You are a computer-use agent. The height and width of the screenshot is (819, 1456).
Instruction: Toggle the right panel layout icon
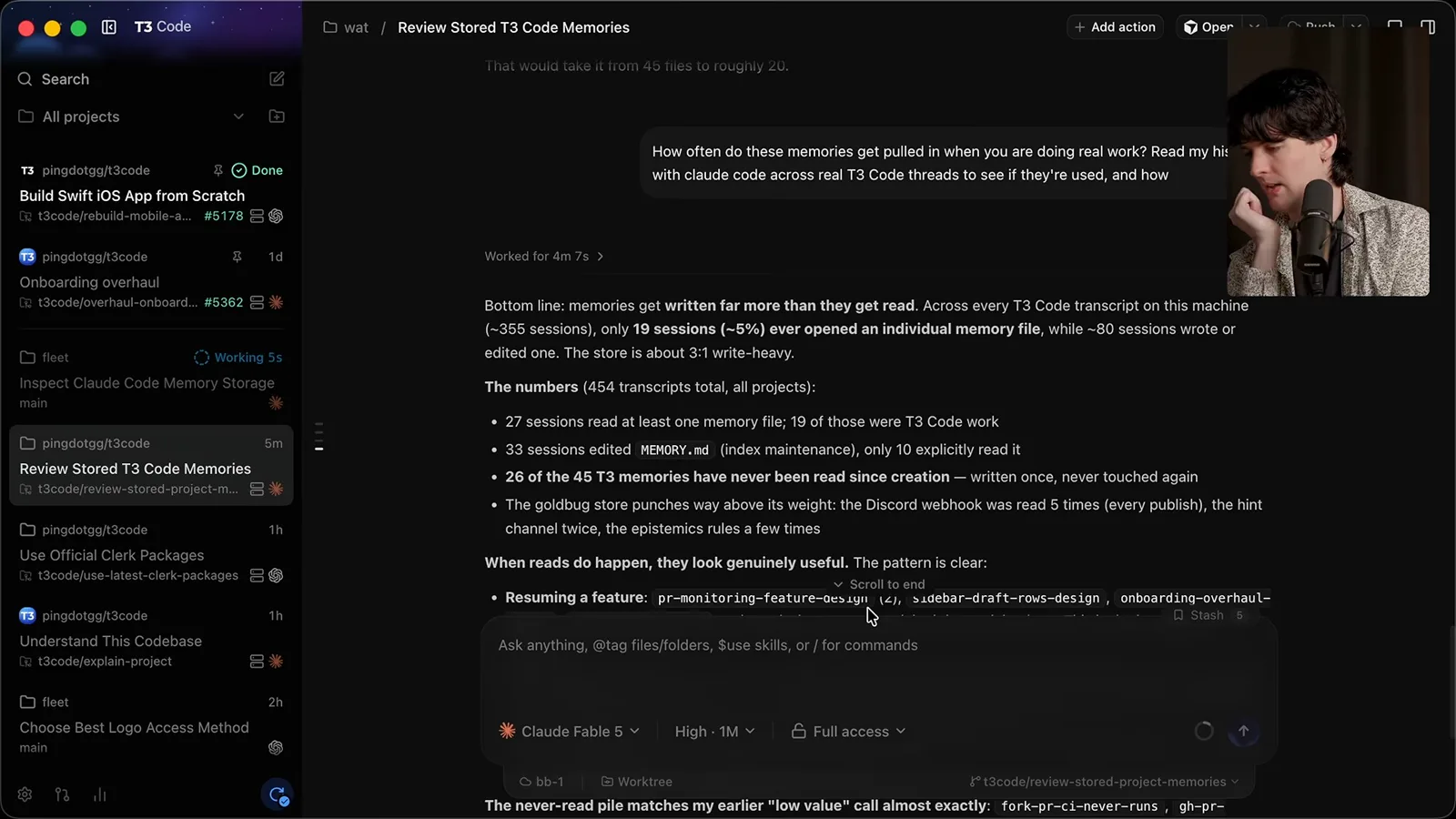[1428, 27]
